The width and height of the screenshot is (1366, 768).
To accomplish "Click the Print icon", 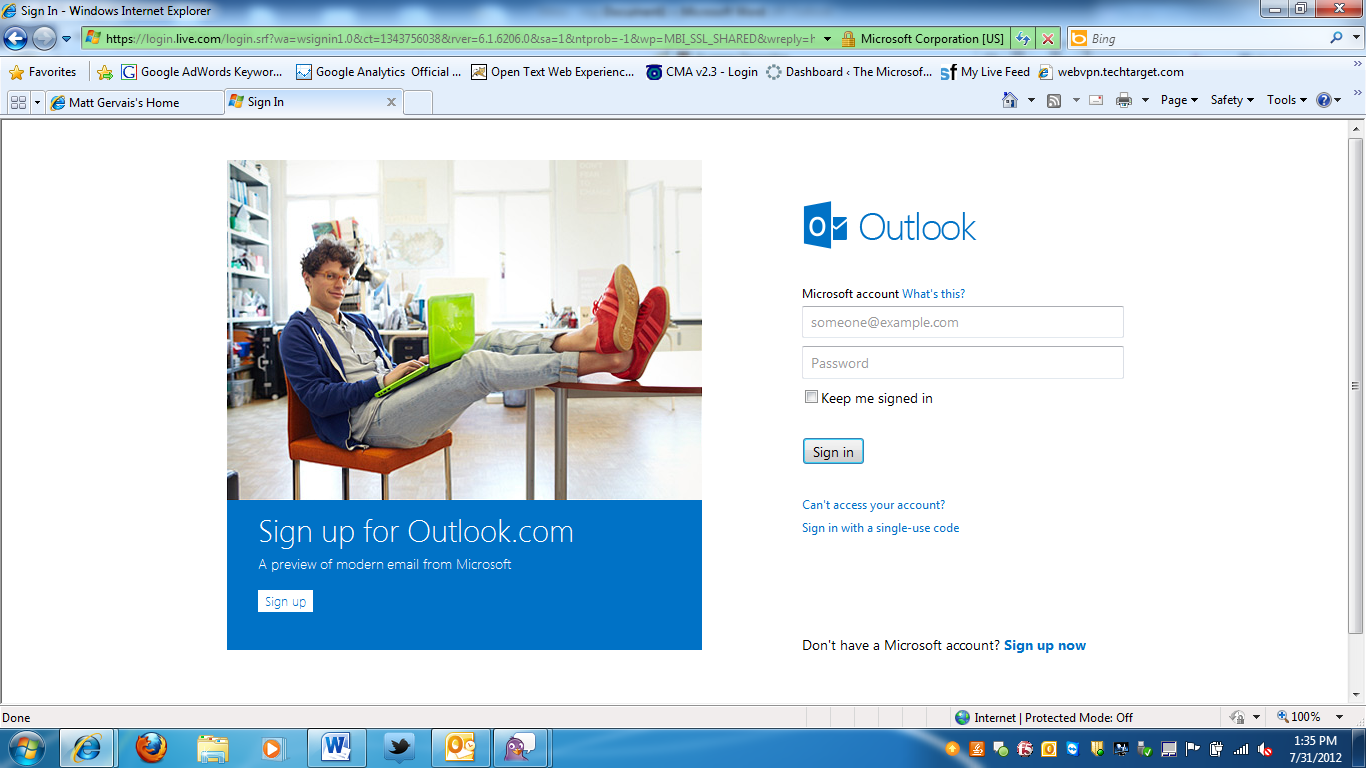I will tap(1124, 100).
